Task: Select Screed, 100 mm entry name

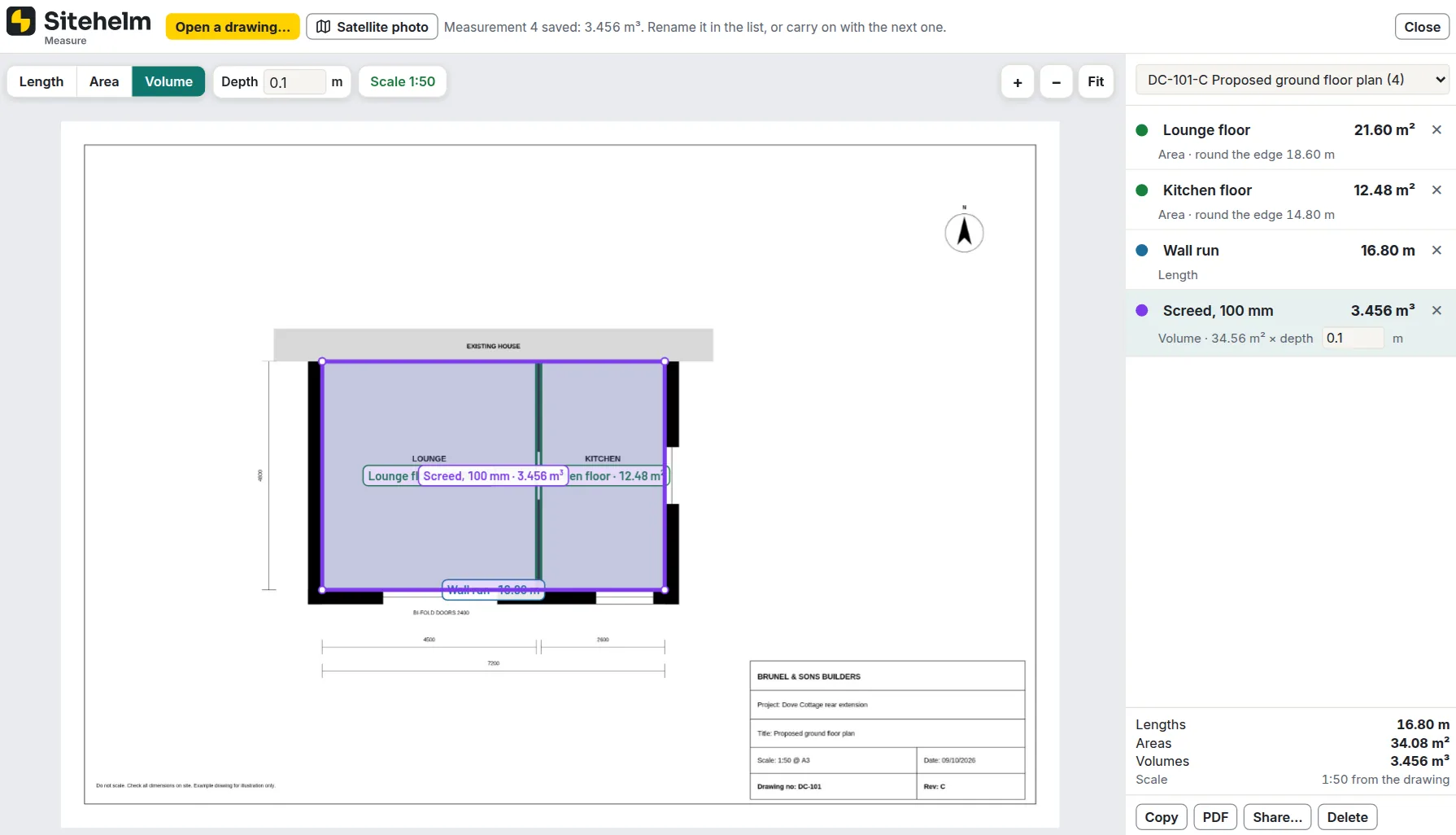Action: point(1218,311)
